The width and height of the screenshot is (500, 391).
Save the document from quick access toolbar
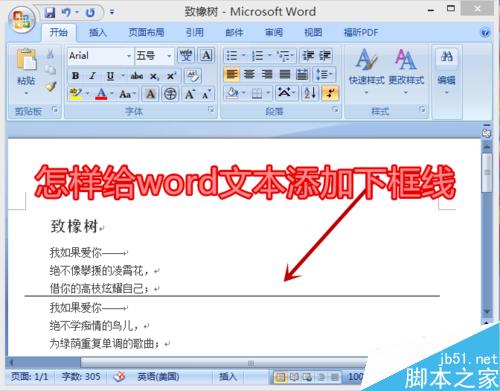tap(50, 13)
